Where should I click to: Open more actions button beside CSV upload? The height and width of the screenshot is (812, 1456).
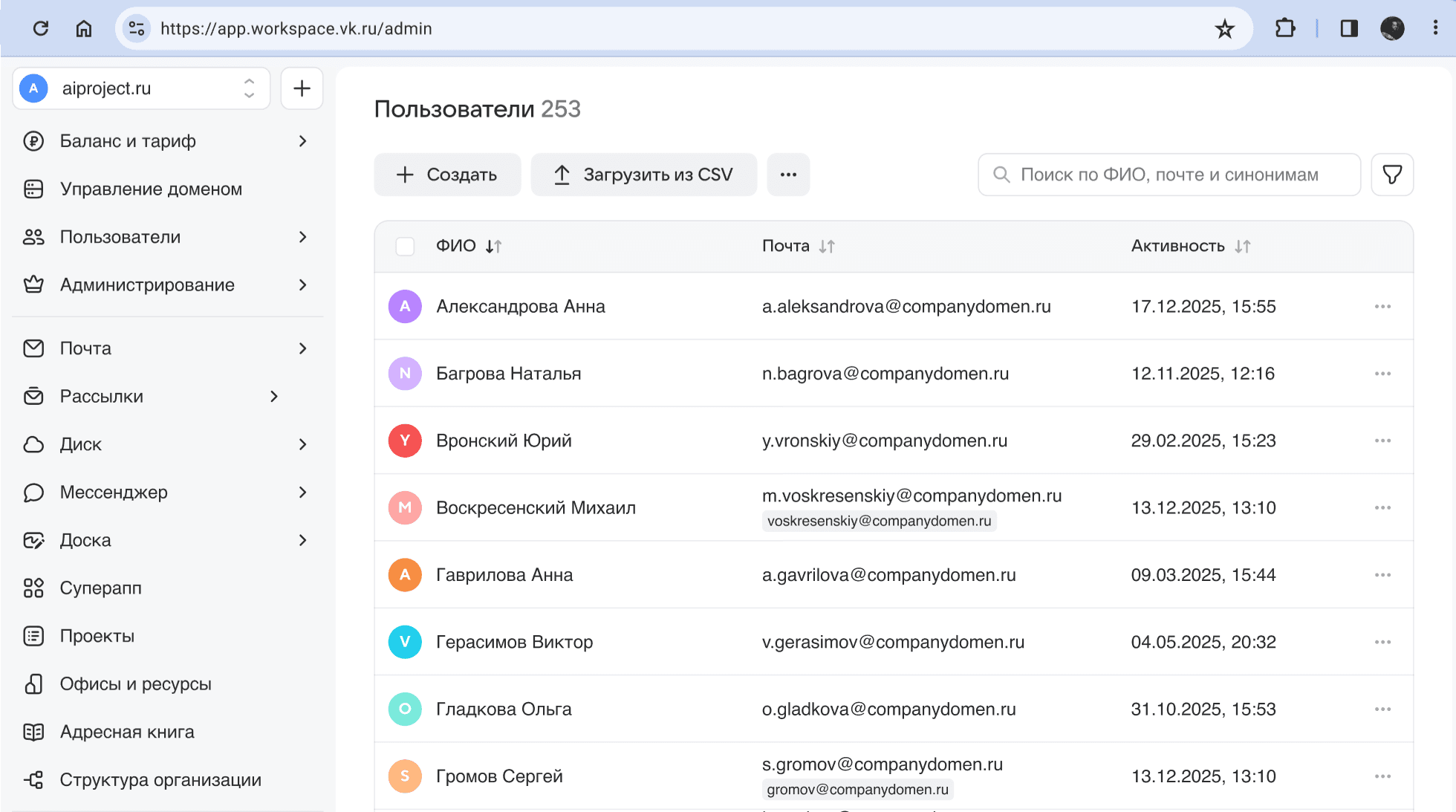[788, 175]
